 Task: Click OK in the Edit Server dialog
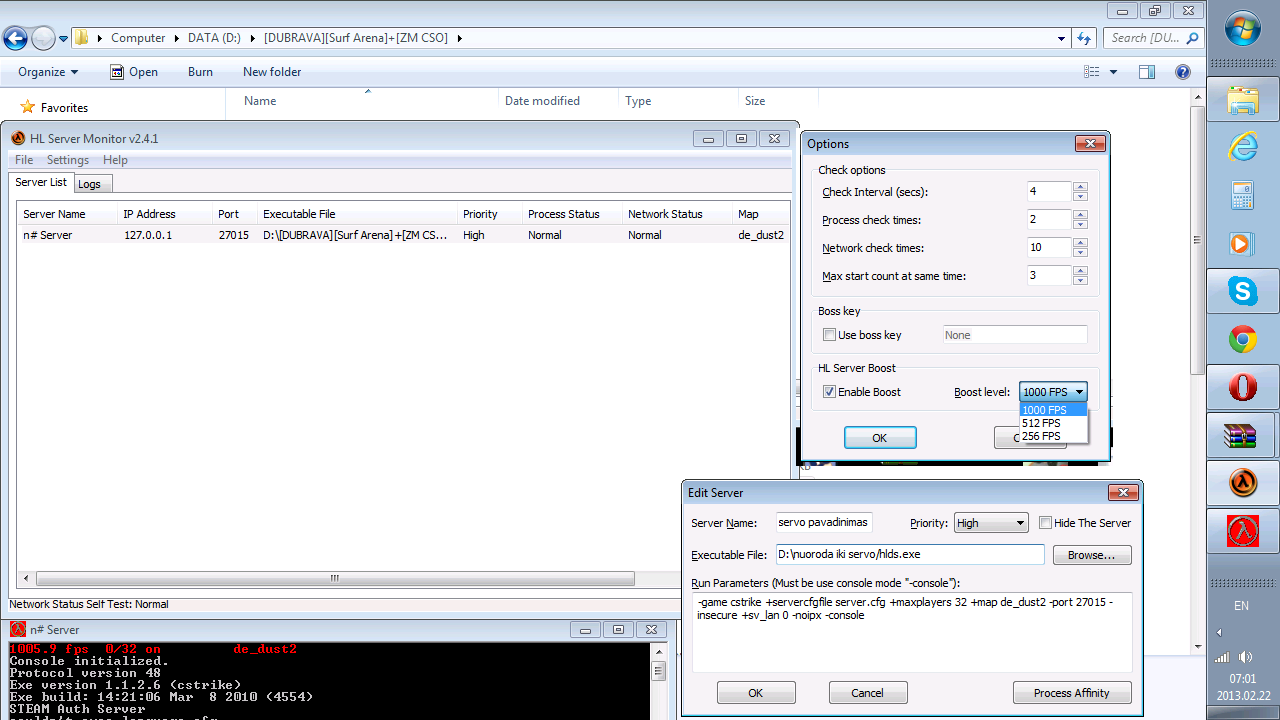[756, 693]
